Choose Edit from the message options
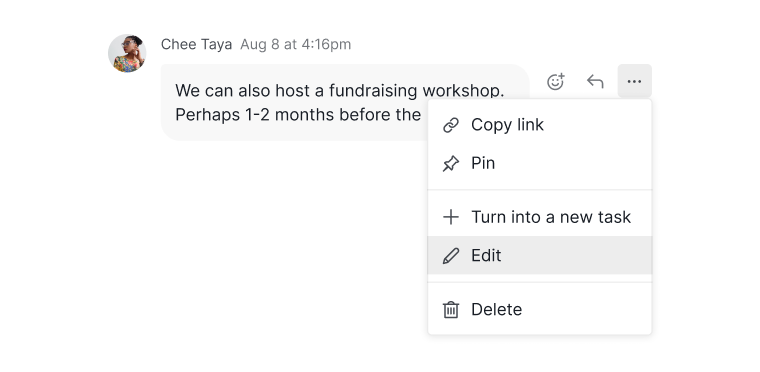The image size is (760, 372). coord(539,256)
